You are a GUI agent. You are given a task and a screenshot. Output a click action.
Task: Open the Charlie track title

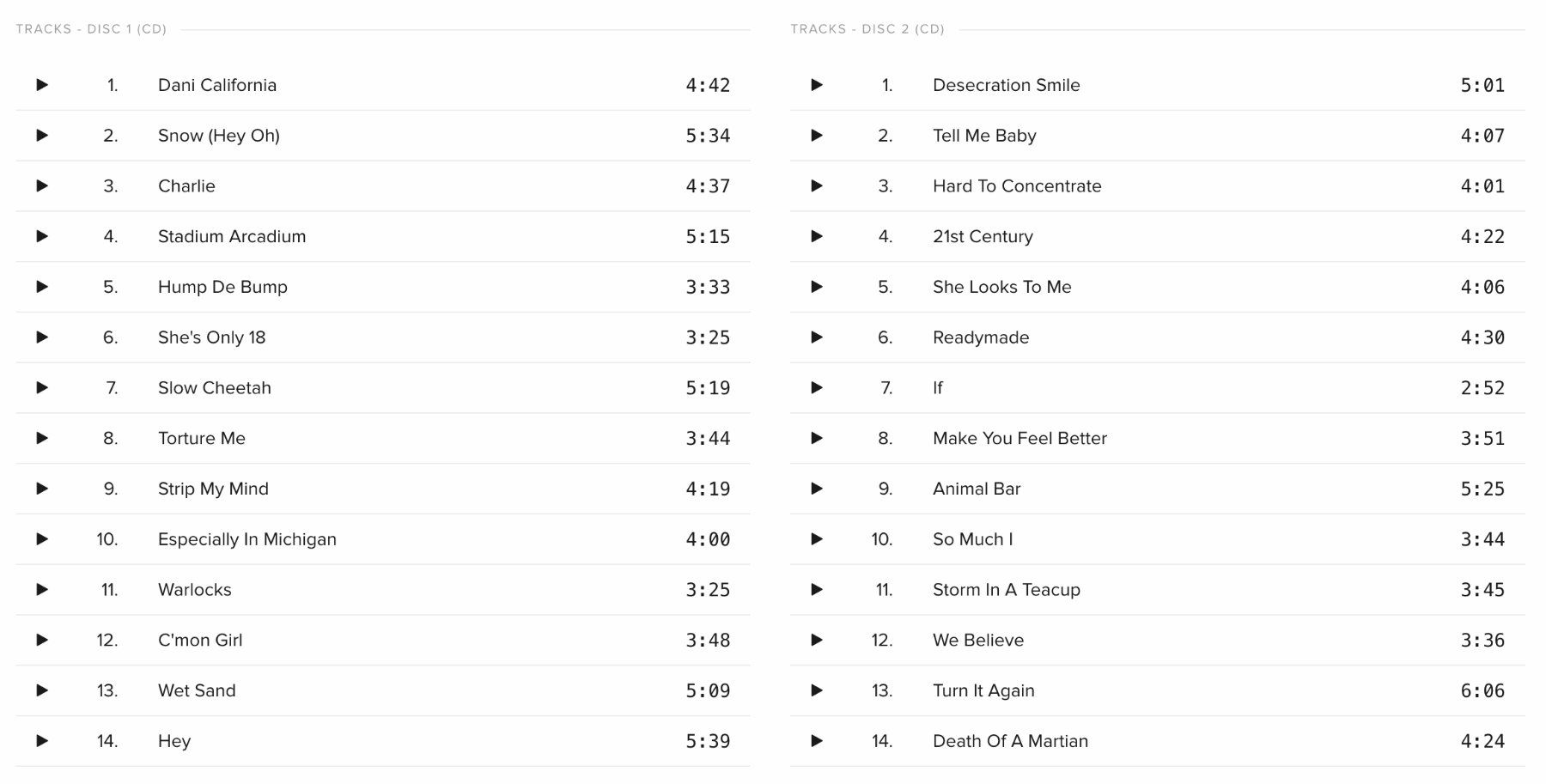click(186, 186)
